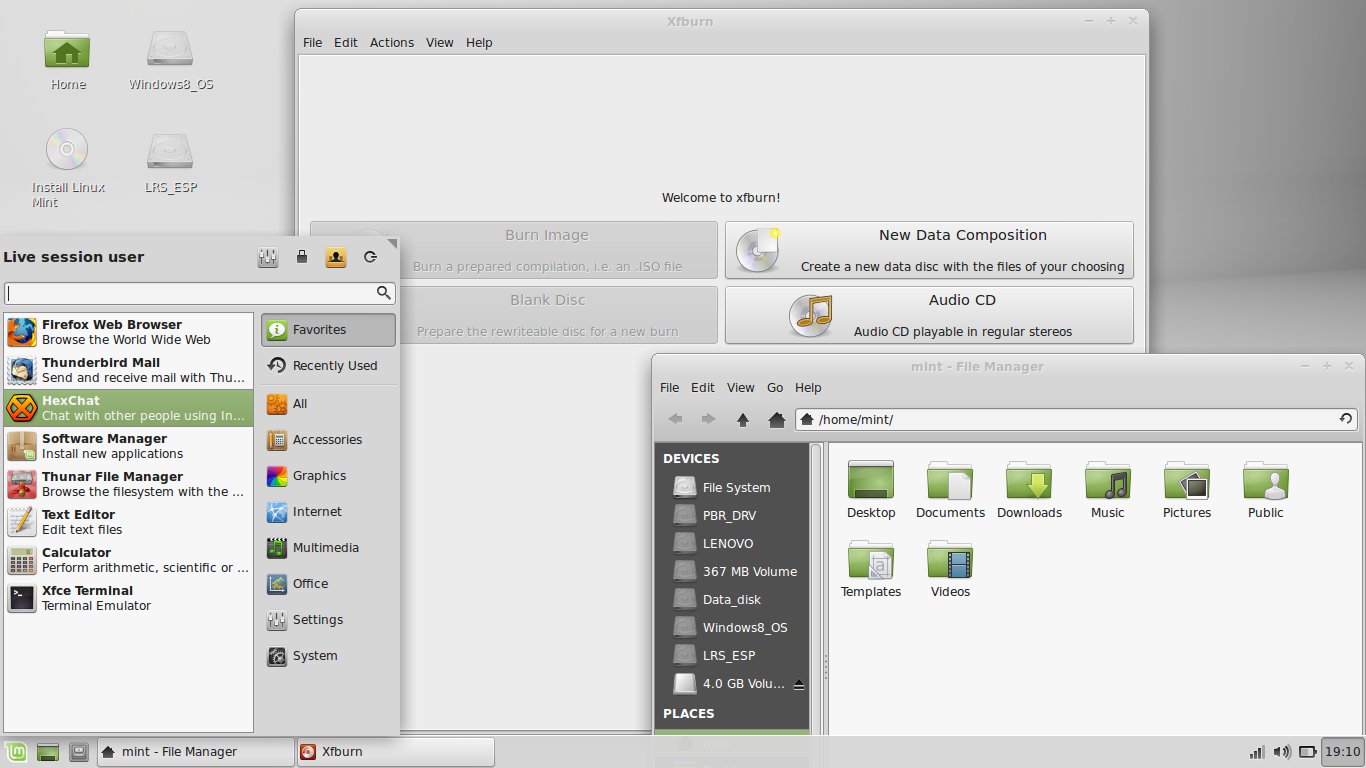Screen dimensions: 1366x768
Task: Click the search magnifier icon in menu
Action: 383,293
